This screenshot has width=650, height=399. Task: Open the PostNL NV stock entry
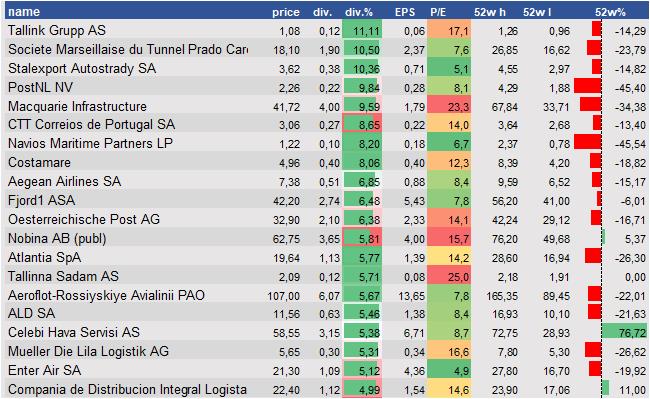click(x=40, y=87)
